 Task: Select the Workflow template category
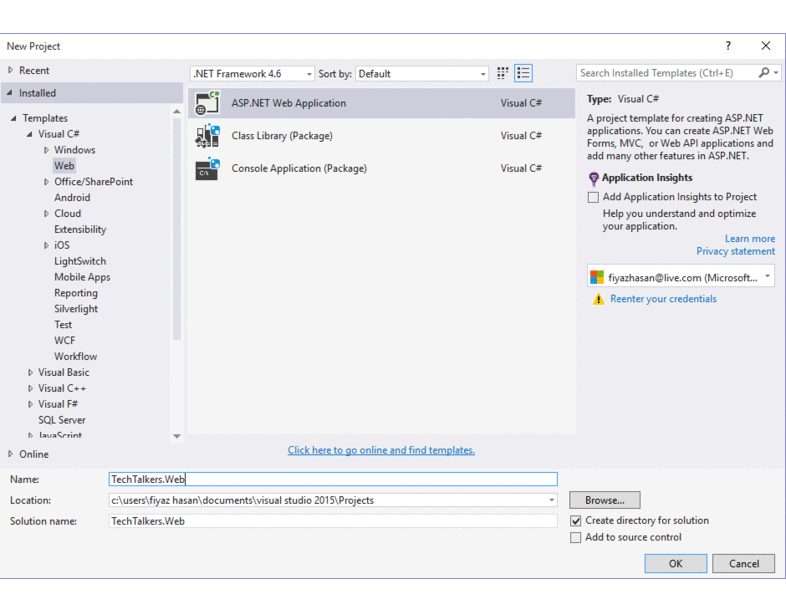tap(76, 356)
